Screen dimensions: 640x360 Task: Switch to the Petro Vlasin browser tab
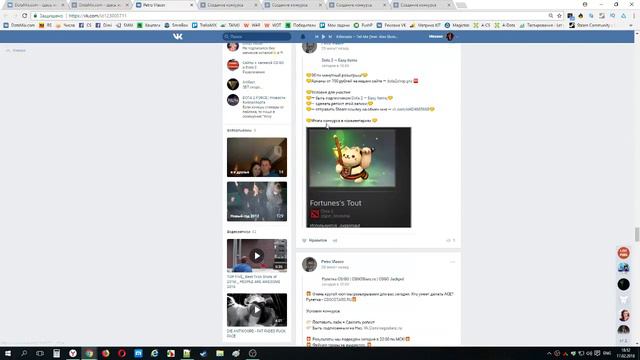click(x=163, y=5)
